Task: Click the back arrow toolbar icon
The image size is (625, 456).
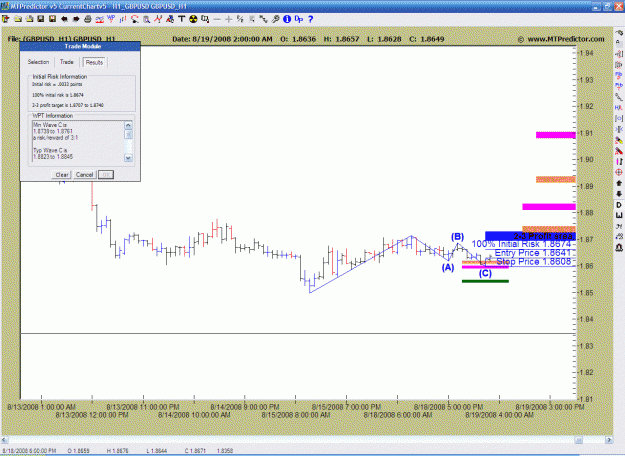Action: click(x=64, y=19)
